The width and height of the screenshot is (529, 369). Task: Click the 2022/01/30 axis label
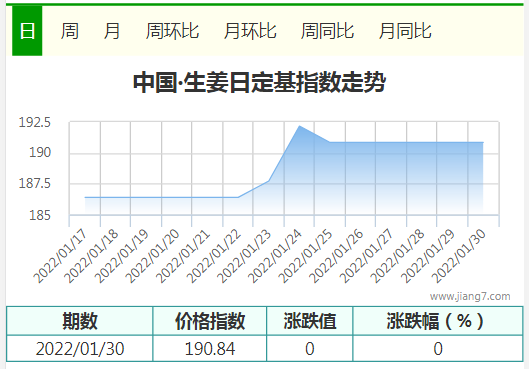pyautogui.click(x=459, y=256)
